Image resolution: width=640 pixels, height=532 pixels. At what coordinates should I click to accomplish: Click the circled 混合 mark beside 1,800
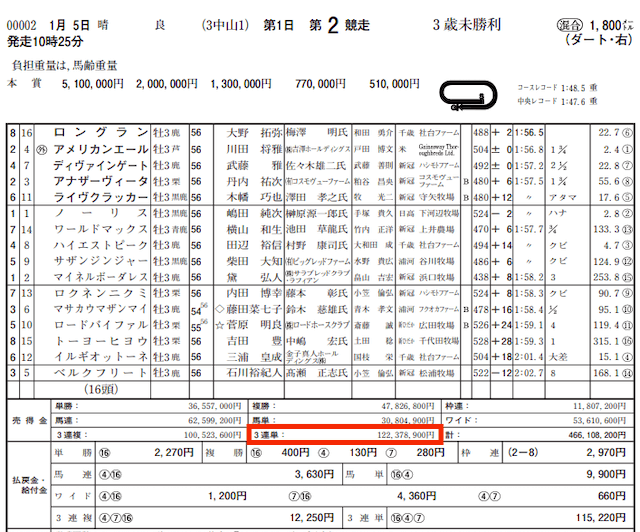click(570, 25)
